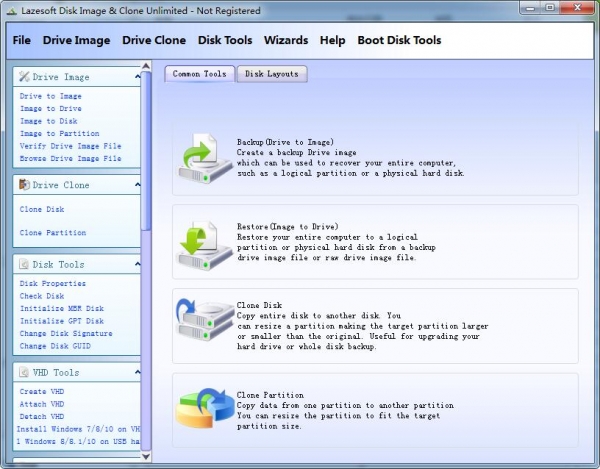Click the Drive Clone panel header icon

click(25, 185)
